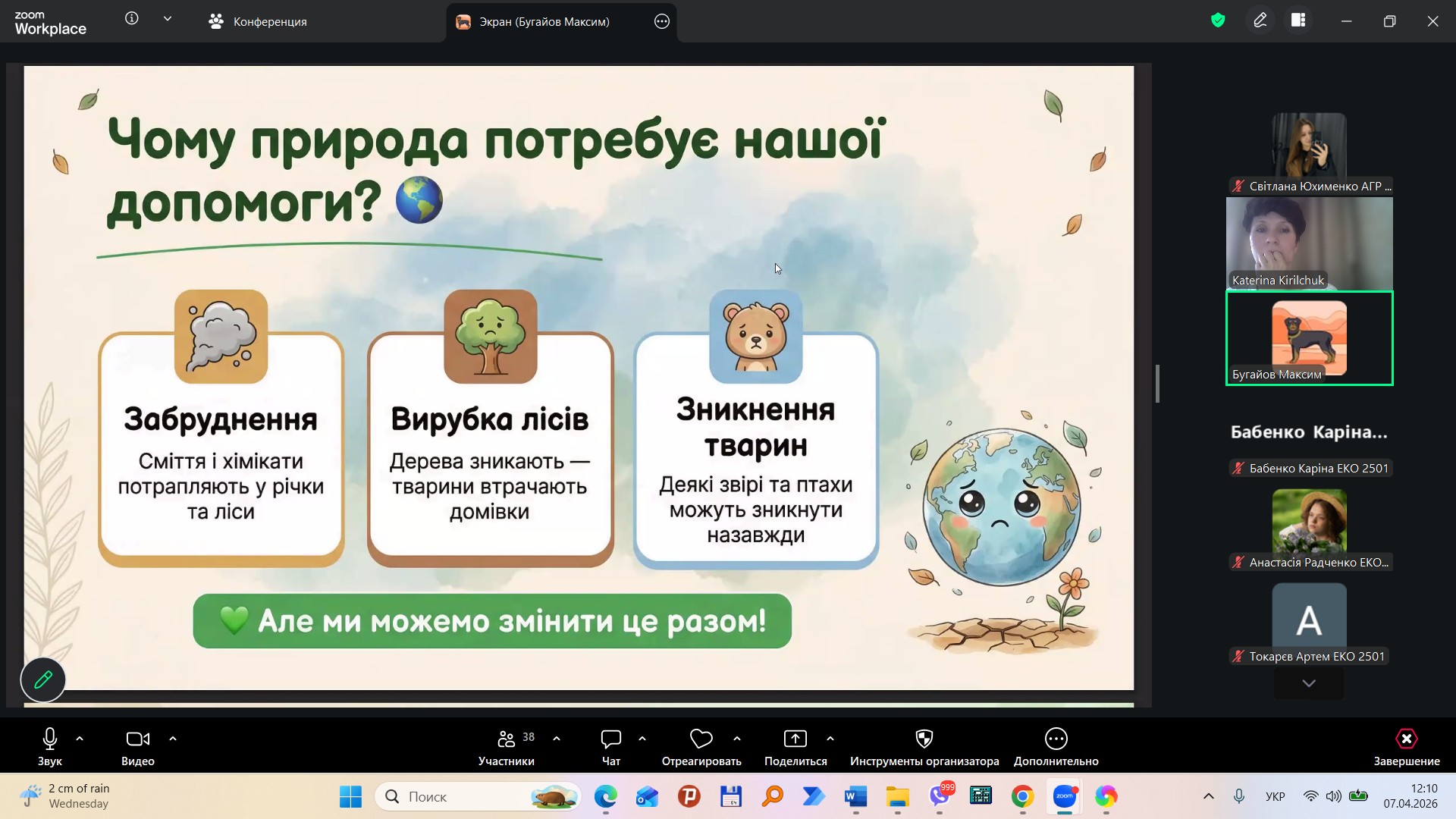The height and width of the screenshot is (819, 1456).
Task: Click the Share screen icon
Action: tap(795, 739)
